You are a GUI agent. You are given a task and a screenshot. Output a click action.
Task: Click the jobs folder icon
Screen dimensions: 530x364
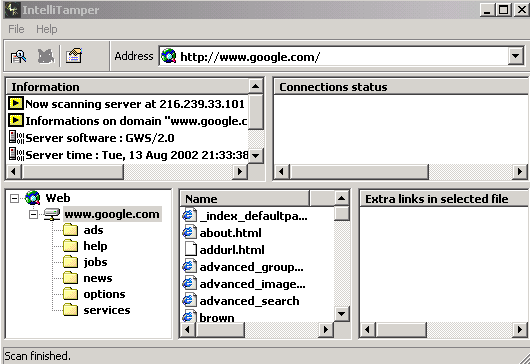(70, 262)
